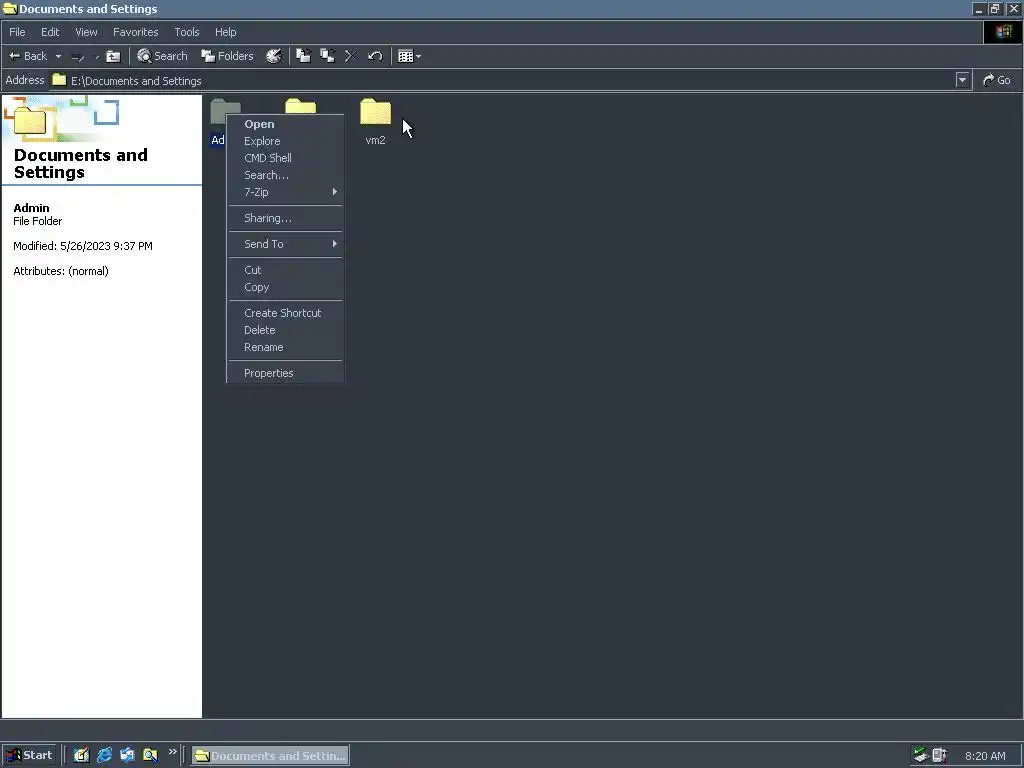Image resolution: width=1024 pixels, height=768 pixels.
Task: Expand the 7-Zip submenu
Action: pyautogui.click(x=285, y=192)
